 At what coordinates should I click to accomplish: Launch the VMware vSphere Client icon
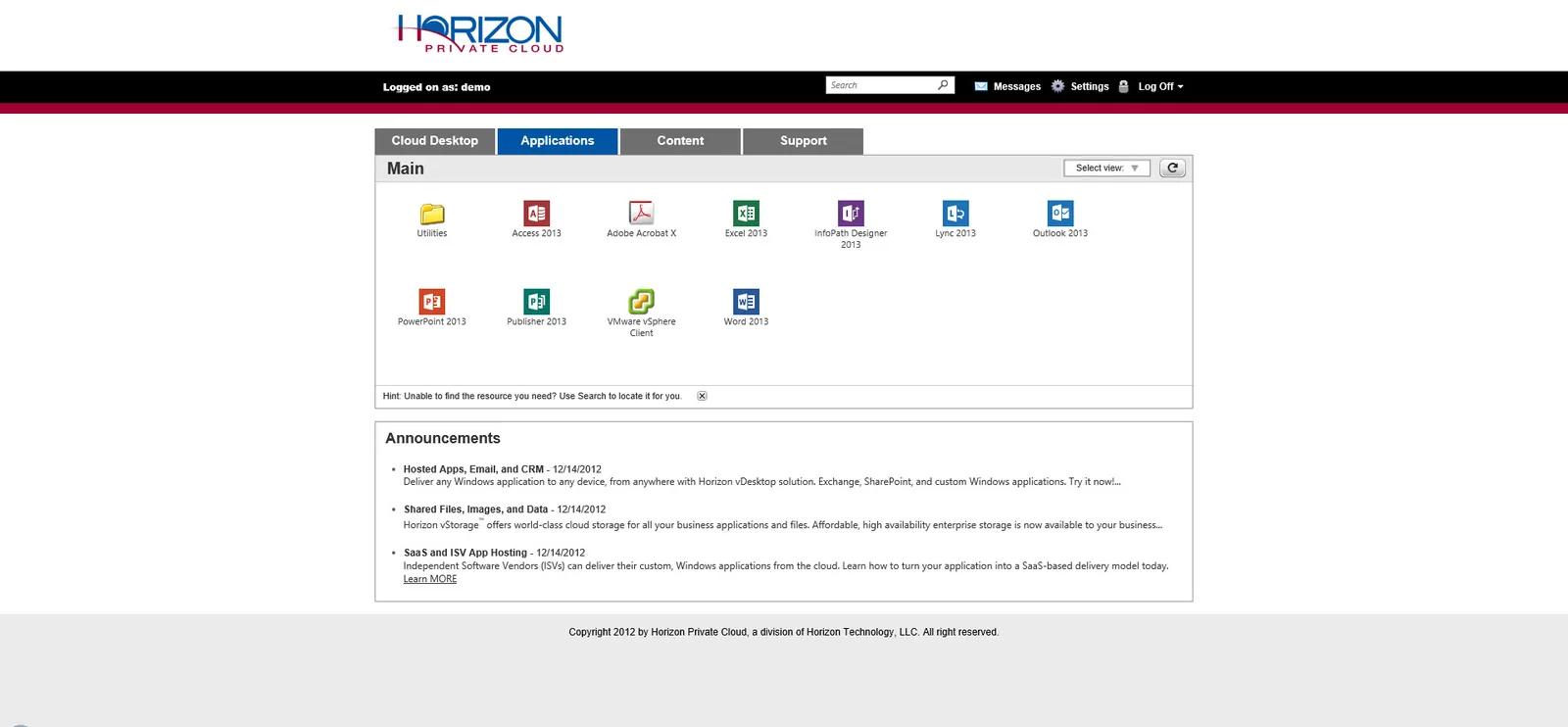(641, 302)
